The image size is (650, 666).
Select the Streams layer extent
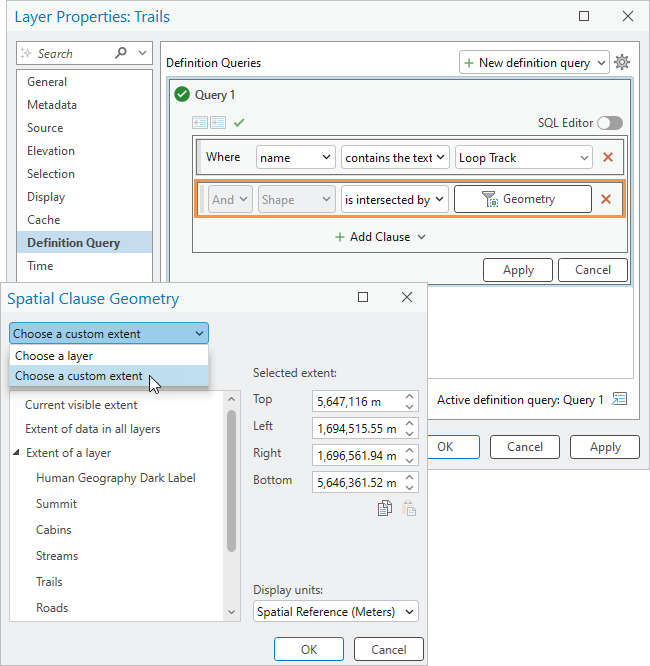57,556
